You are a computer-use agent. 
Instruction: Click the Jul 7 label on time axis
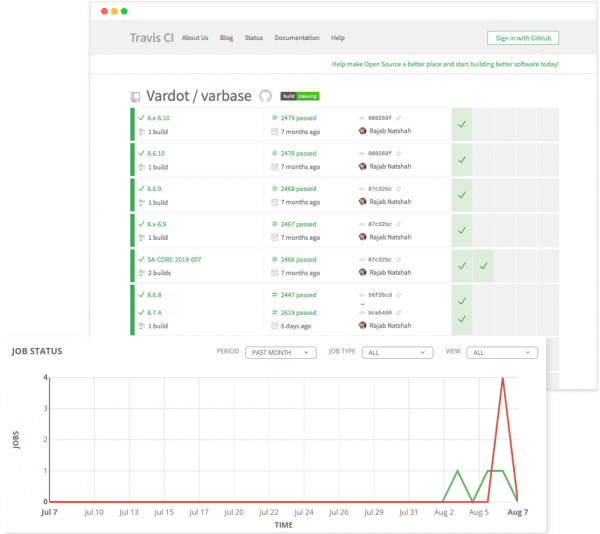[49, 512]
